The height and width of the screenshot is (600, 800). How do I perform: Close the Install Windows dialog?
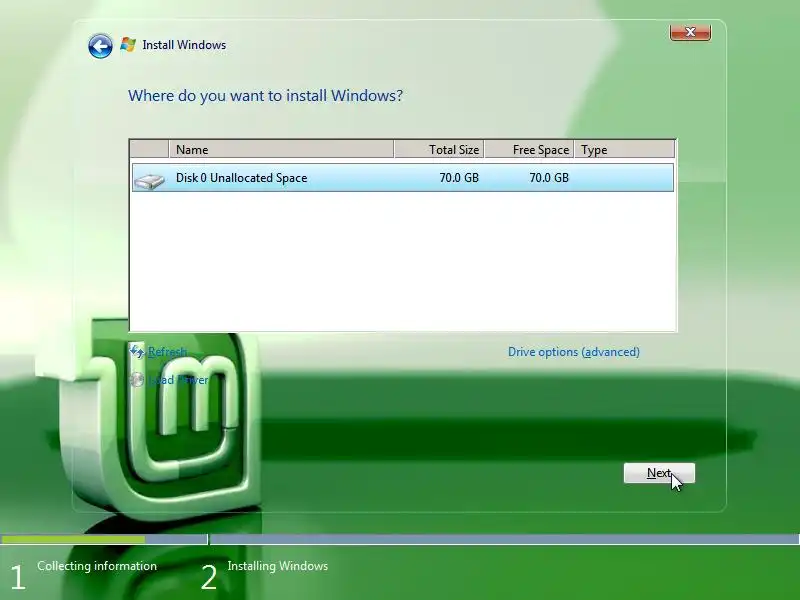click(690, 32)
